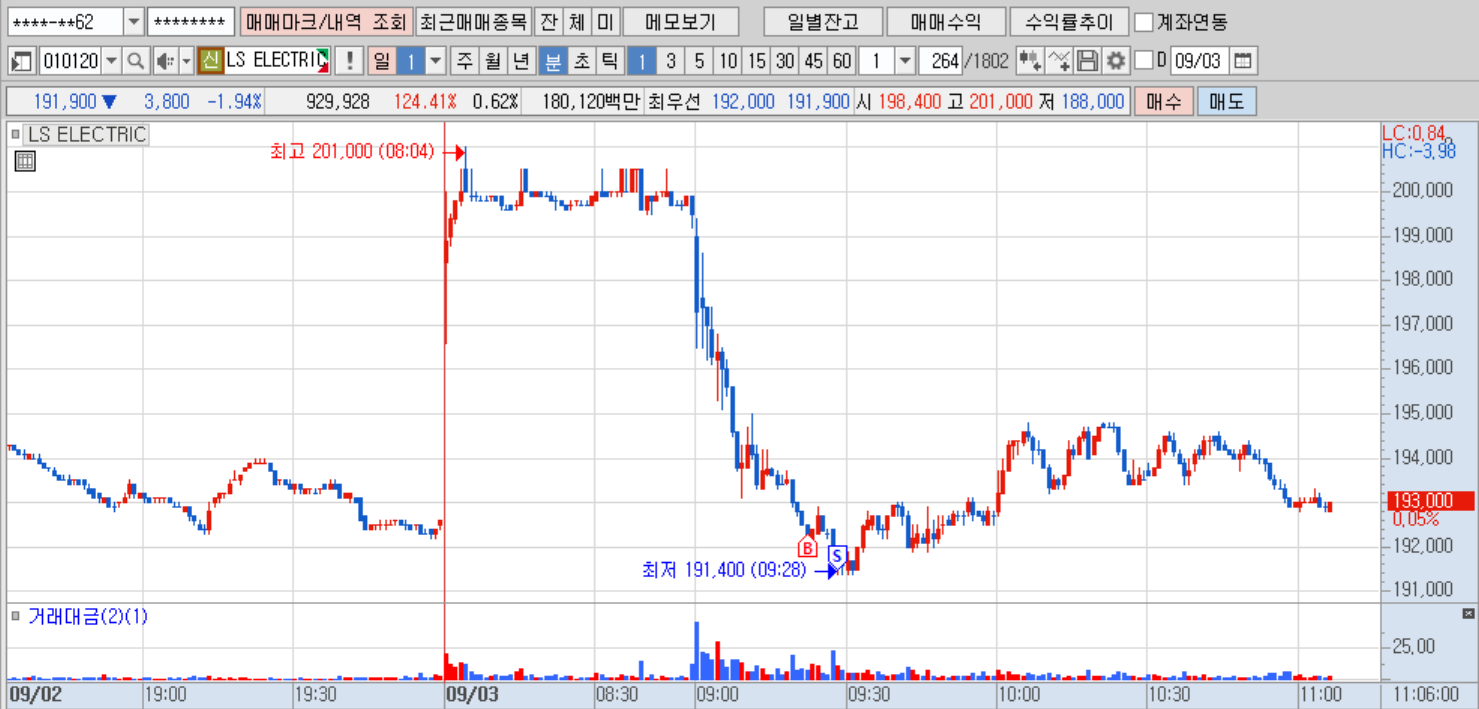
Task: Click the 미 button
Action: [605, 21]
